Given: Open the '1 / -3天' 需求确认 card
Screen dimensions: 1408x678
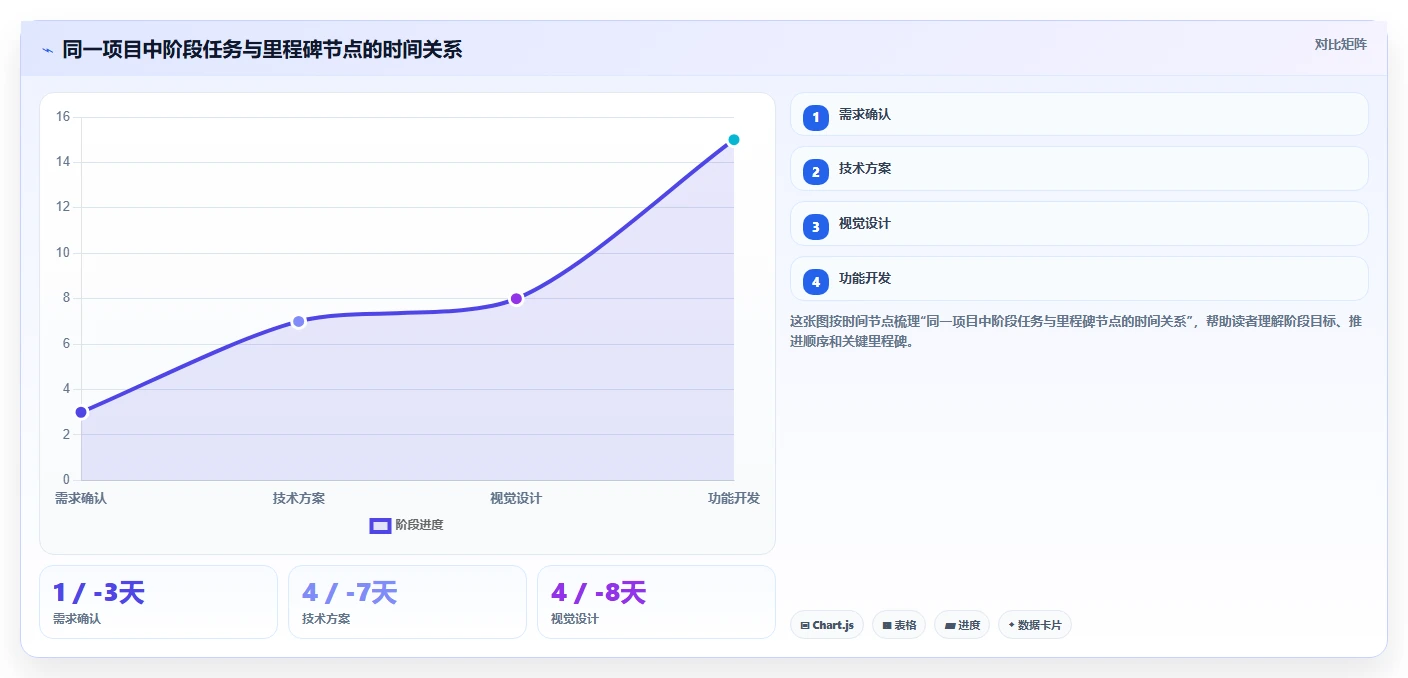Looking at the screenshot, I should [x=158, y=602].
